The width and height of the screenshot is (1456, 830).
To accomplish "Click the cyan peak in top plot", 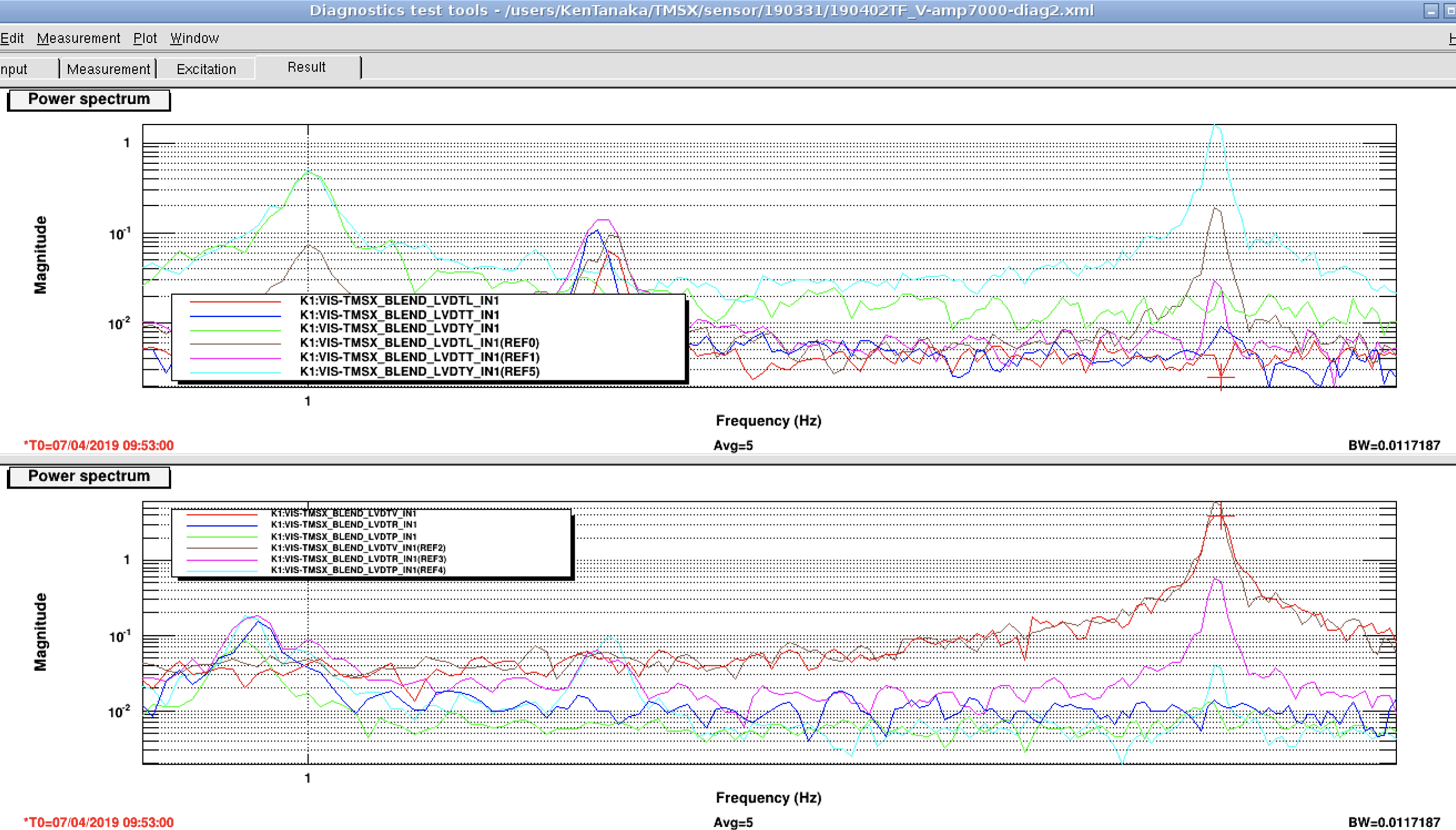I will click(1215, 126).
